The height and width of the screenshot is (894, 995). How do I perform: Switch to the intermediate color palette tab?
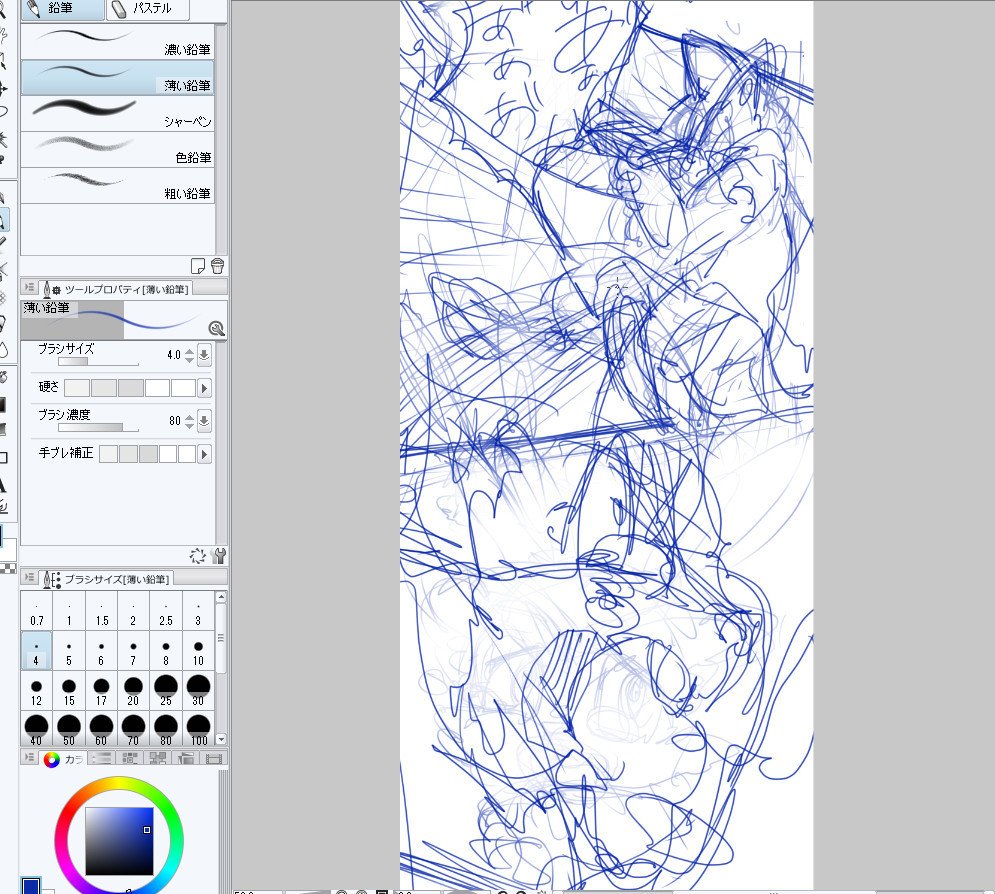157,758
